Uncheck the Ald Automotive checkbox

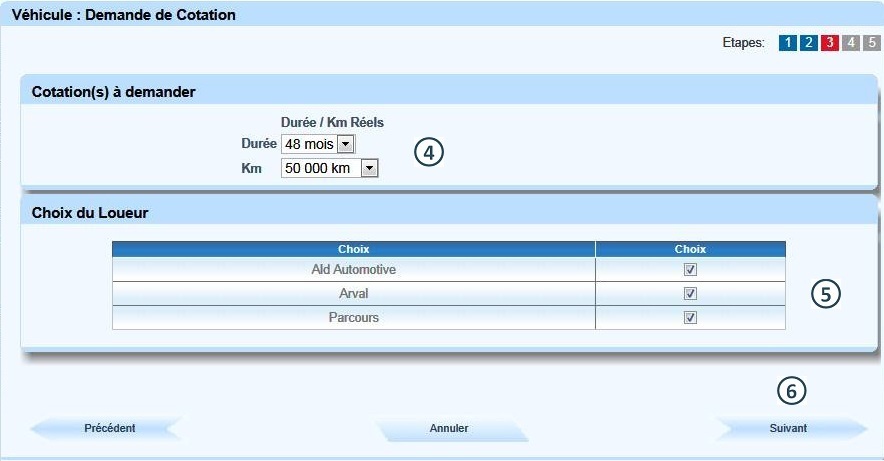(x=690, y=270)
